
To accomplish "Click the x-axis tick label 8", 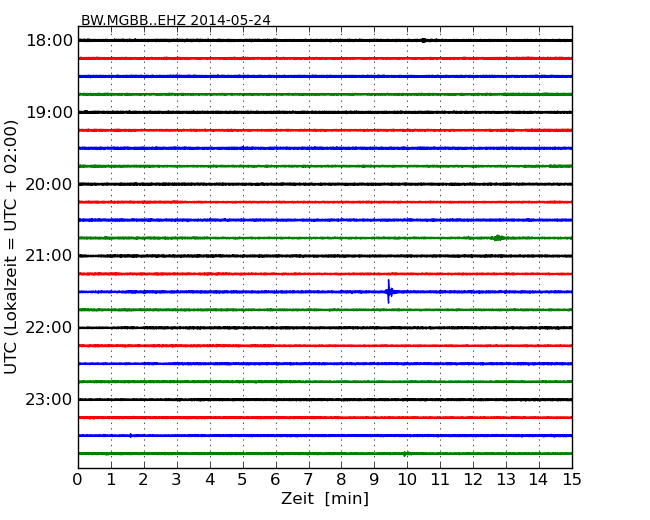I will pyautogui.click(x=341, y=480).
